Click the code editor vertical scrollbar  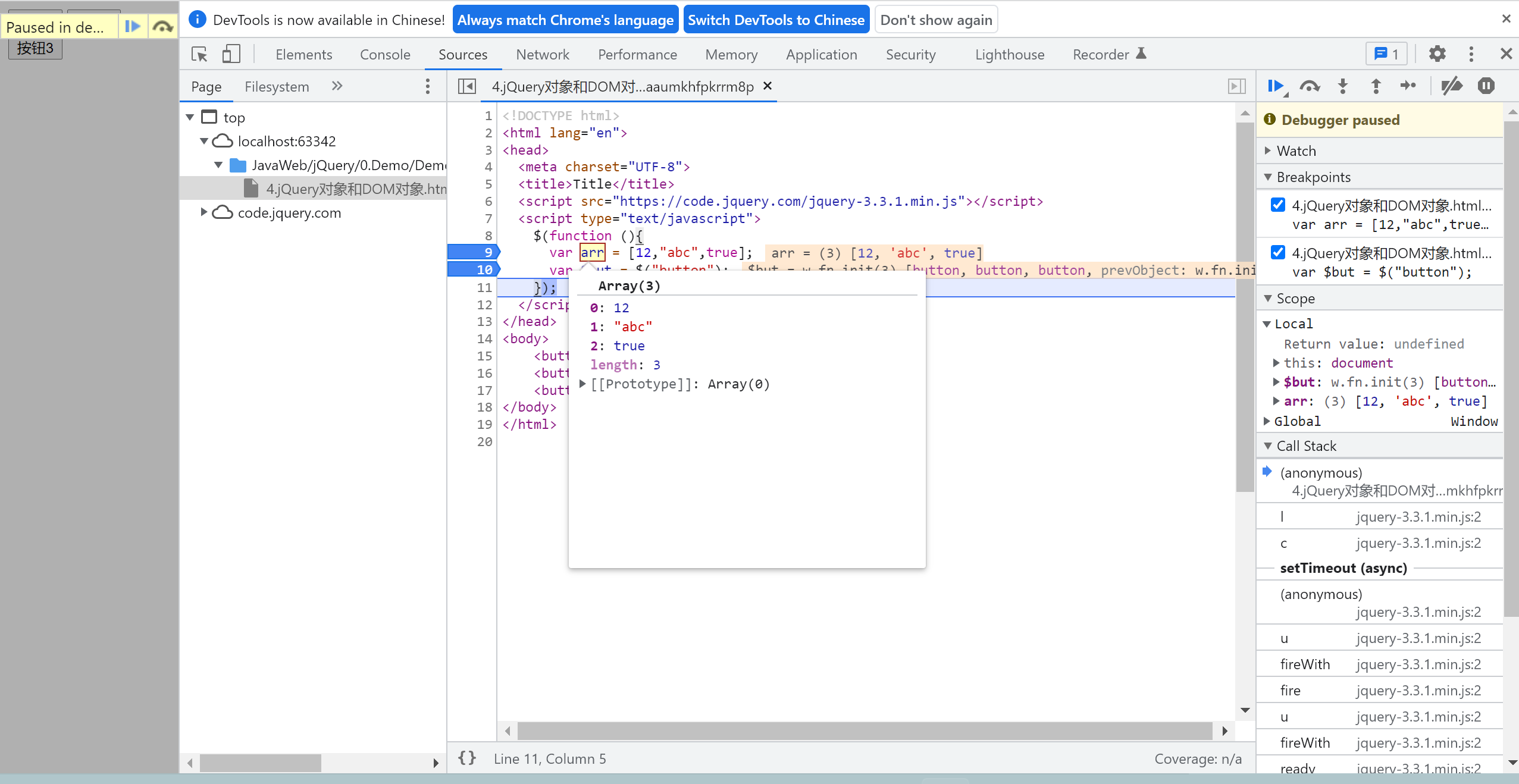pos(1245,306)
